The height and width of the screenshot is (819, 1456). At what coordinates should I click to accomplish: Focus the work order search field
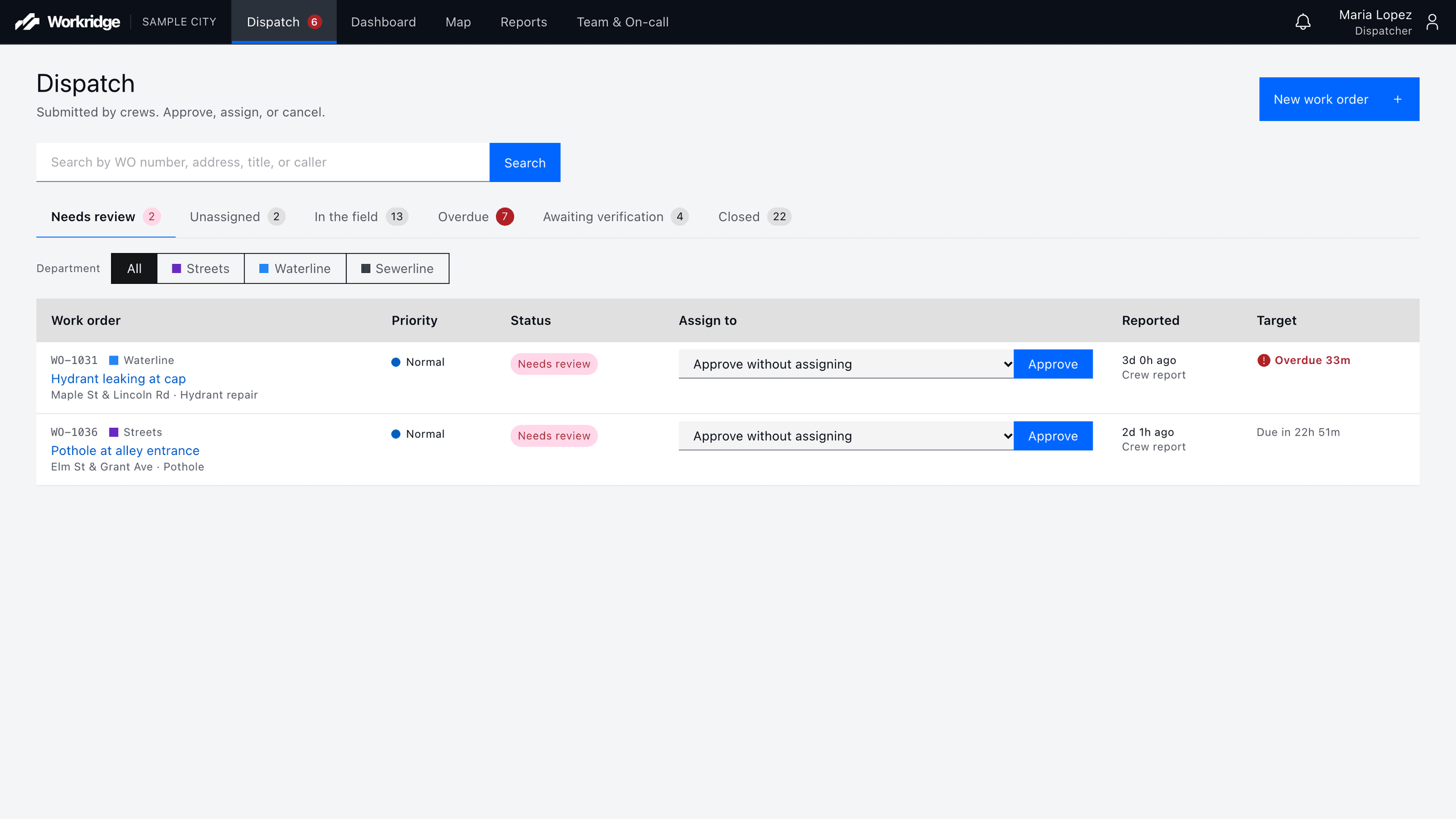point(263,163)
